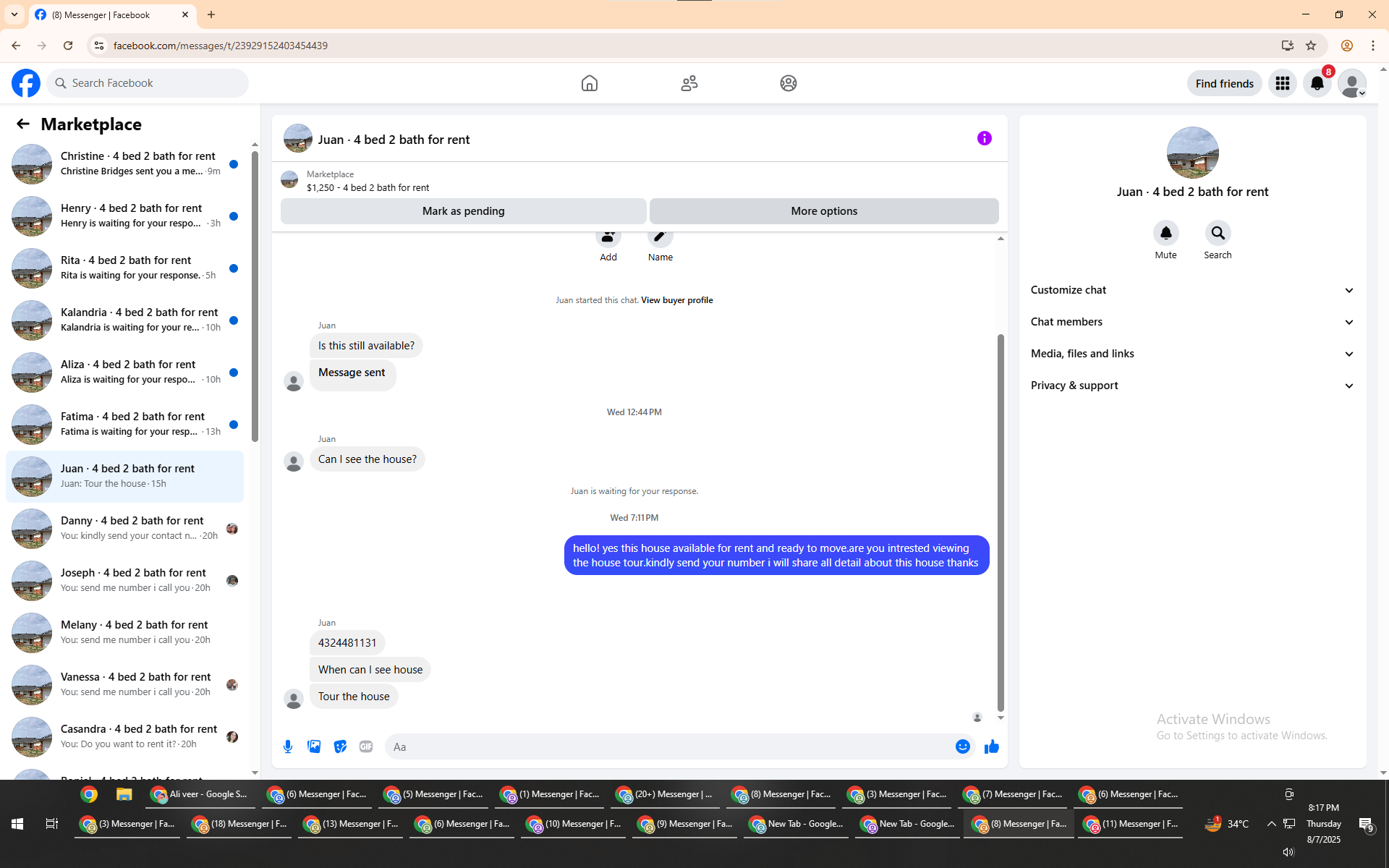
Task: Expand the Privacy & support section
Action: coord(1192,386)
